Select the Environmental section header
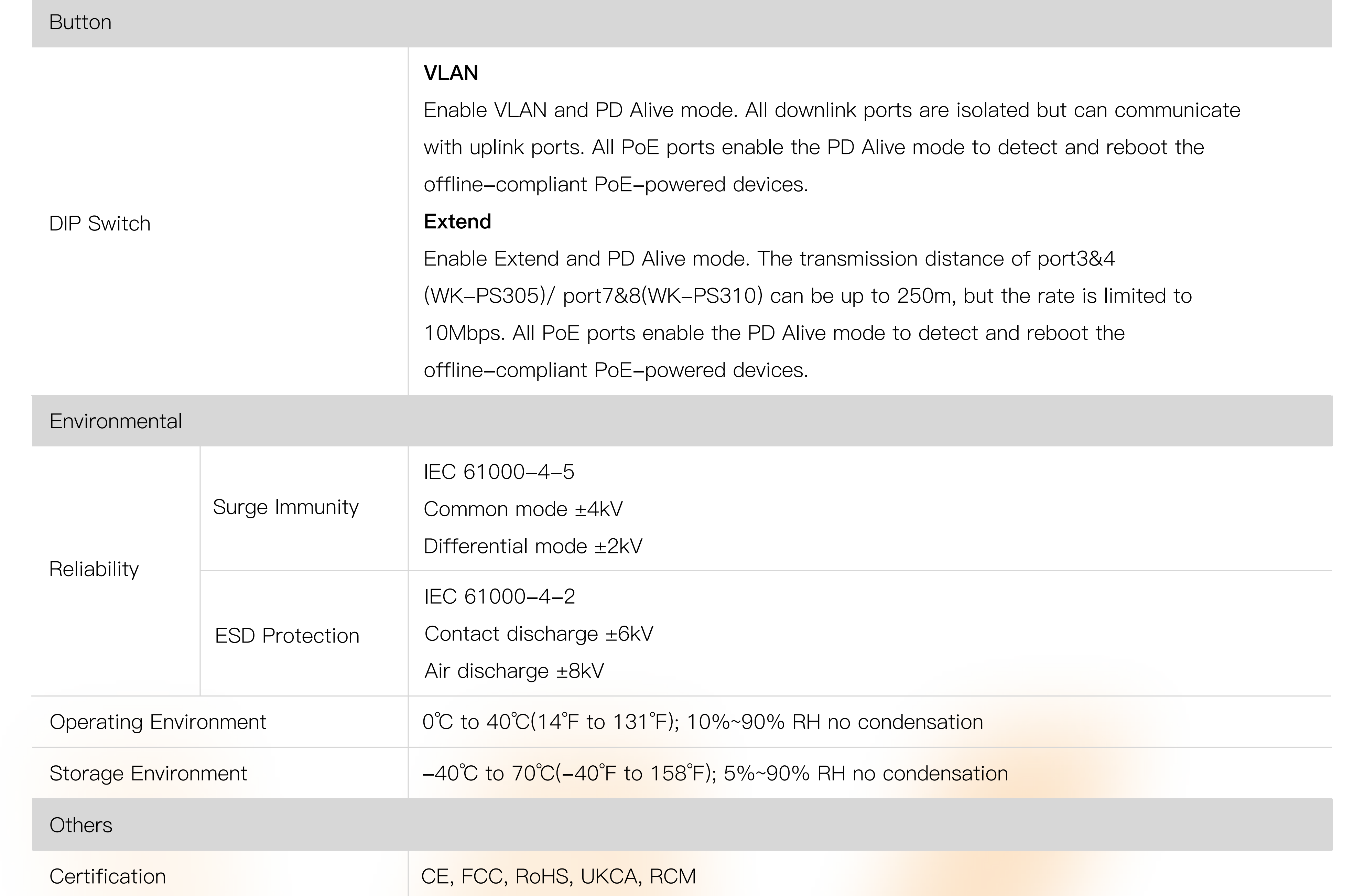The image size is (1365, 896). click(x=115, y=421)
